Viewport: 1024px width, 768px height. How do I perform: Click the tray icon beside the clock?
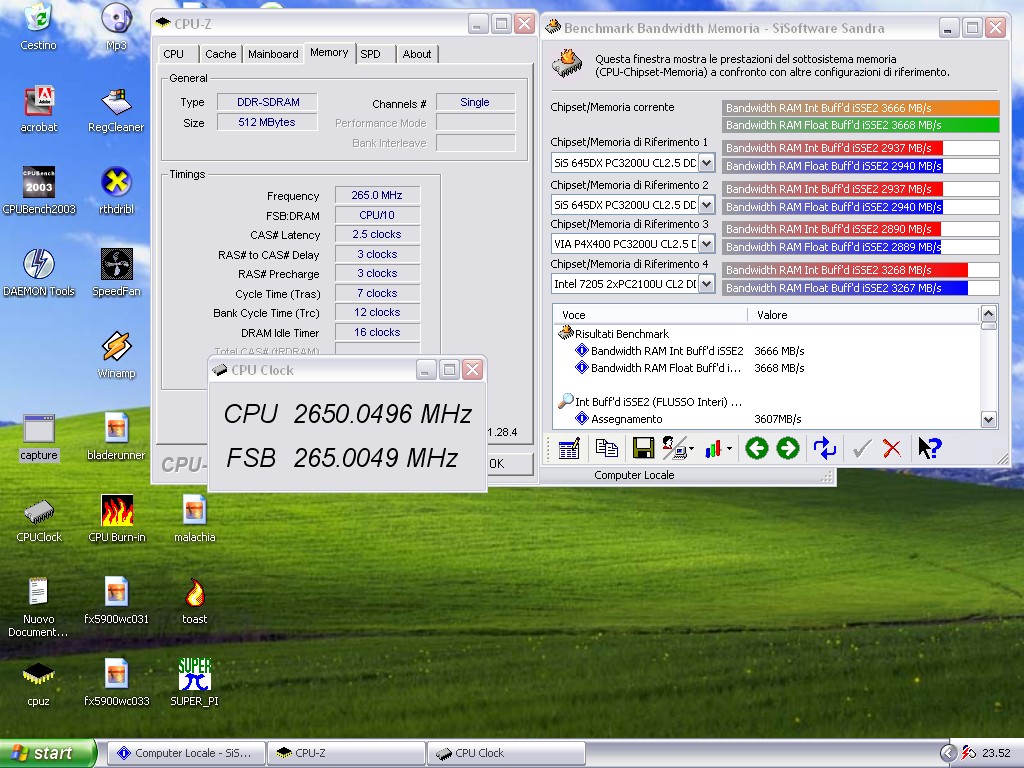[969, 753]
